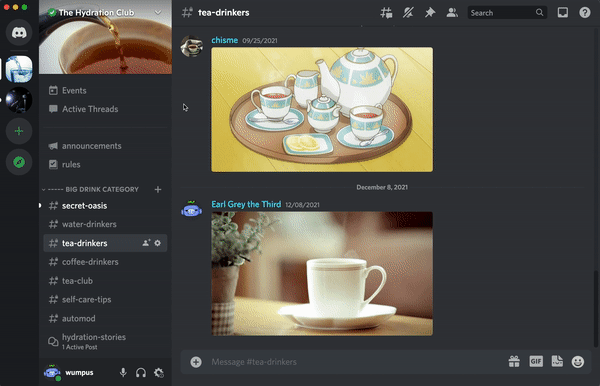Viewport: 600px width, 386px height.
Task: Click the upload attachment plus button
Action: (x=196, y=362)
